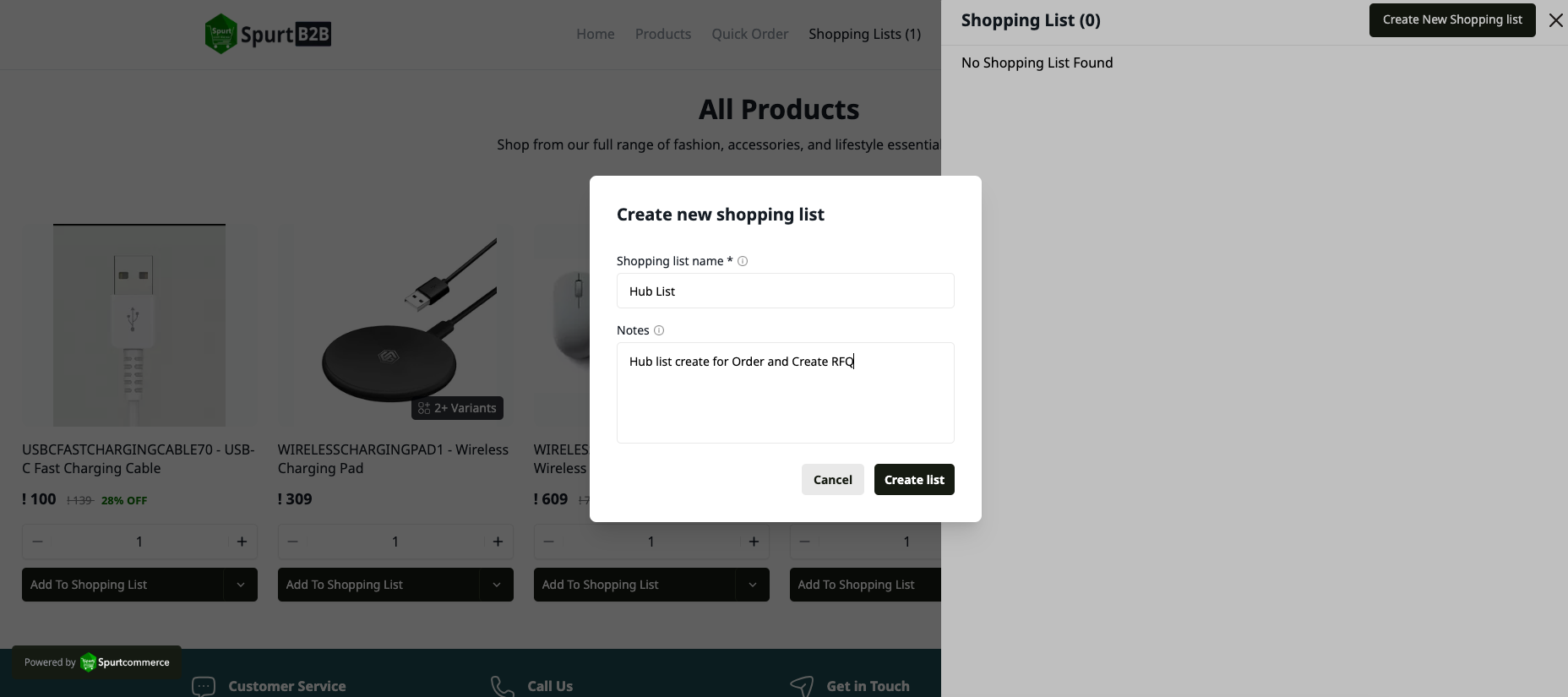Expand Add To Shopping List dropdown for USB-C cable
The height and width of the screenshot is (697, 1568).
click(x=241, y=585)
